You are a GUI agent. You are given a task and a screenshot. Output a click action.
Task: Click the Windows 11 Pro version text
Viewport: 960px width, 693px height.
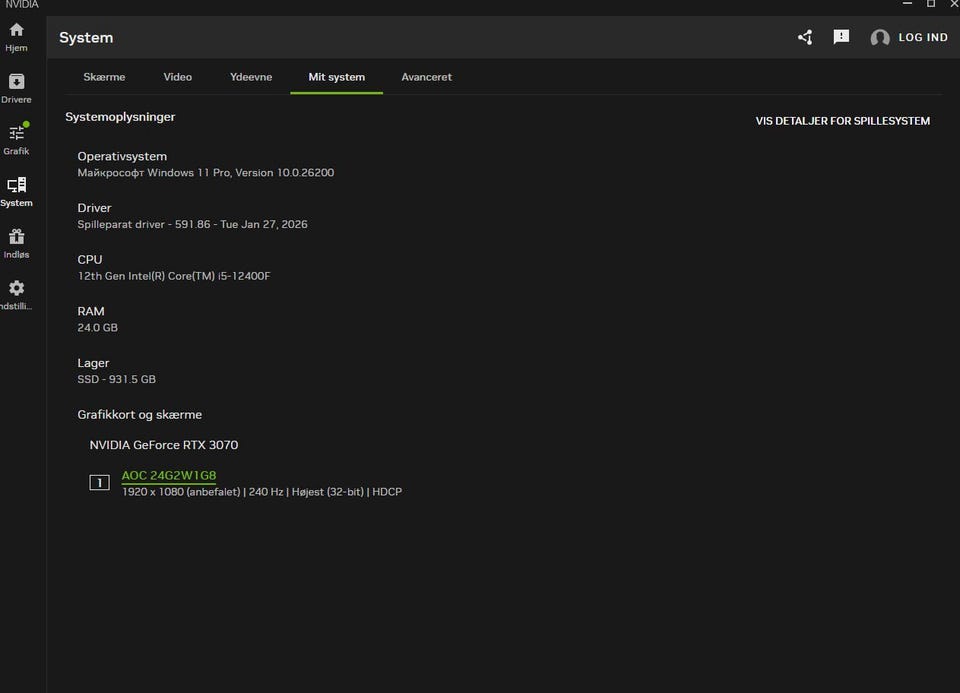(x=206, y=173)
